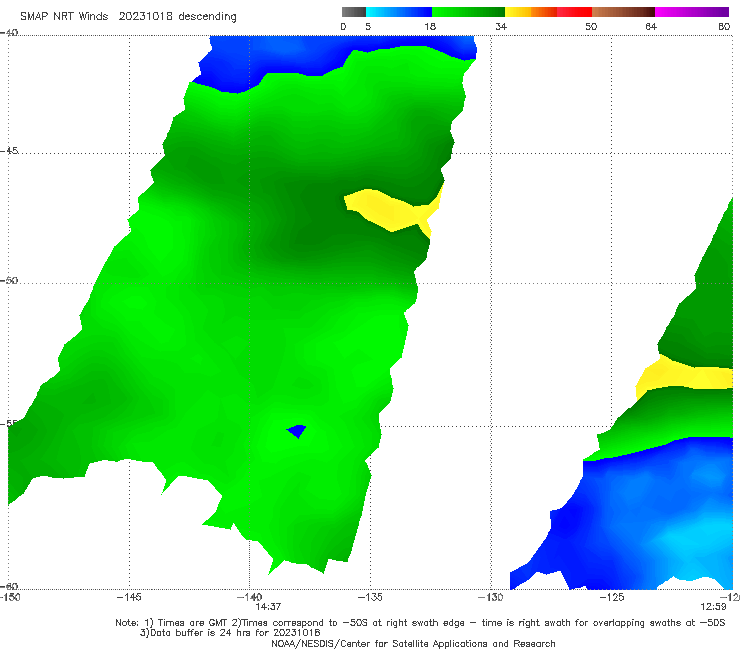Click the longitude label '-135'

click(x=370, y=597)
